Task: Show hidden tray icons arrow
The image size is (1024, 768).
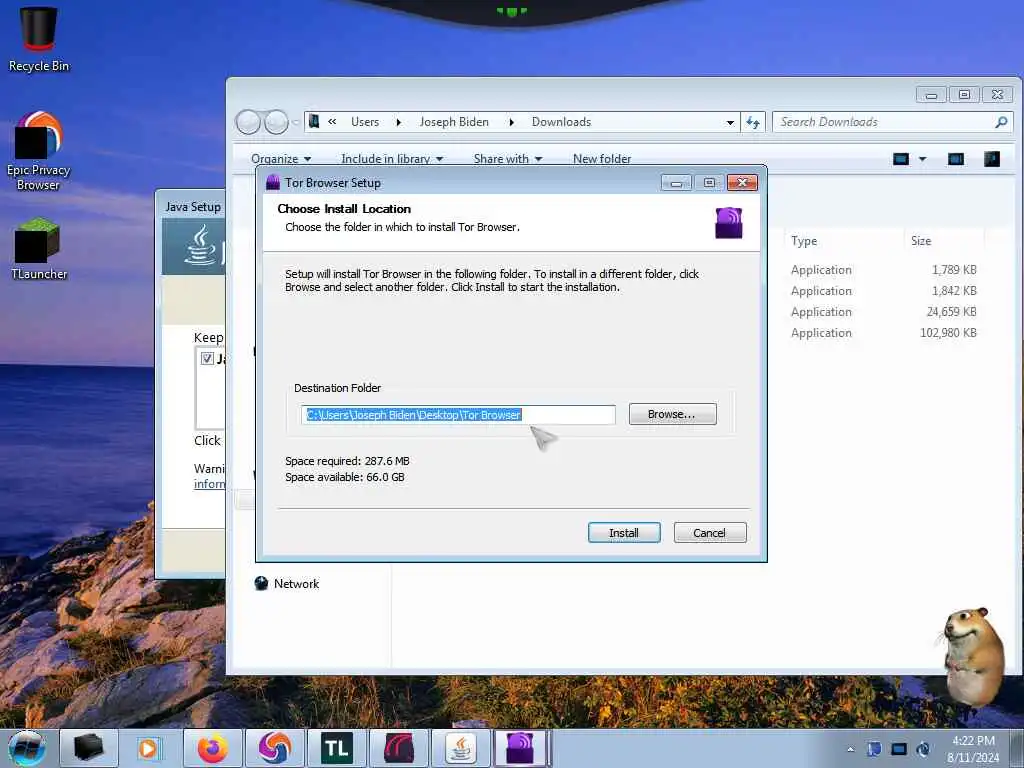Action: point(850,749)
